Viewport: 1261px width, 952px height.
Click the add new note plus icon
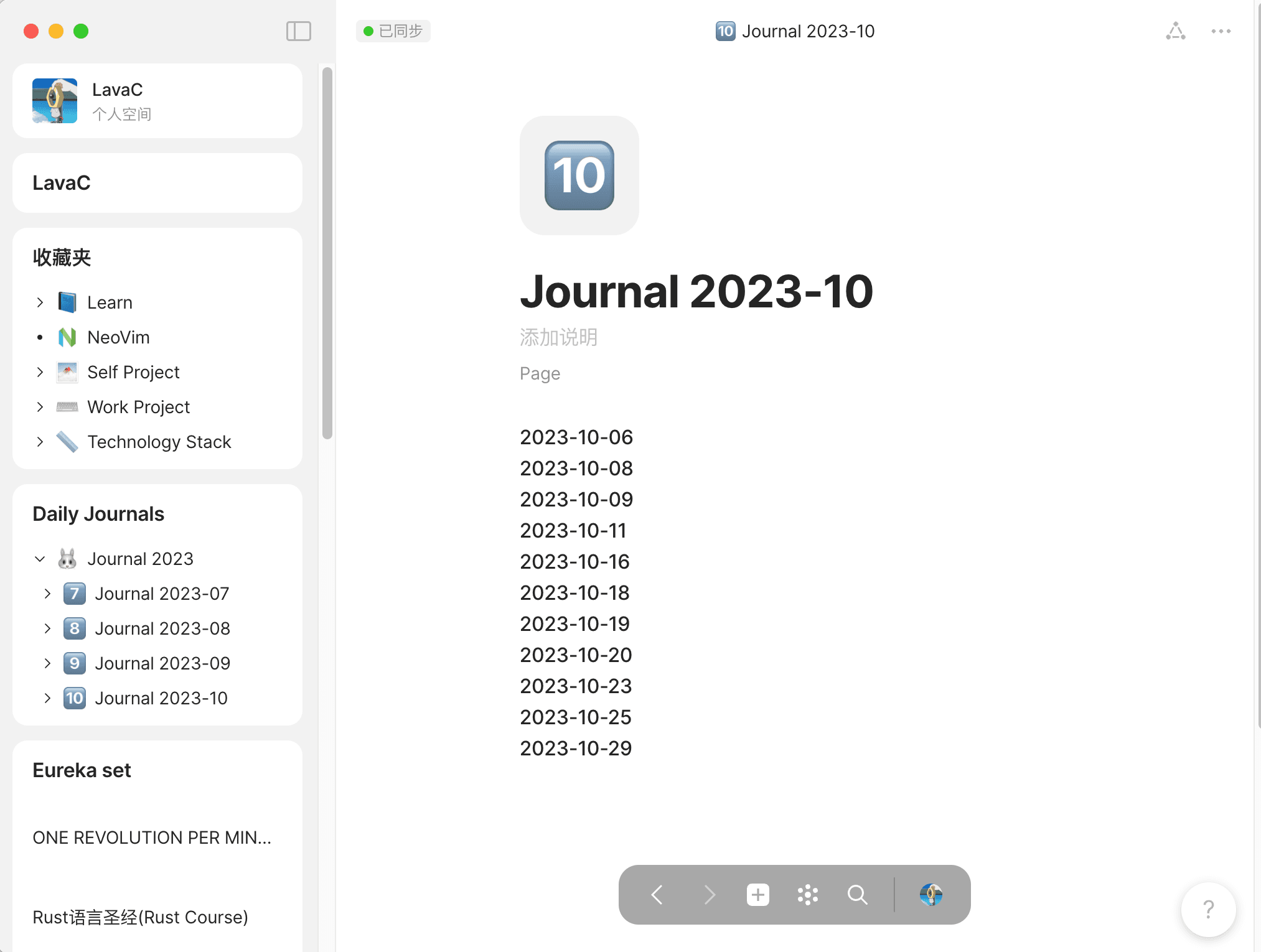tap(757, 893)
